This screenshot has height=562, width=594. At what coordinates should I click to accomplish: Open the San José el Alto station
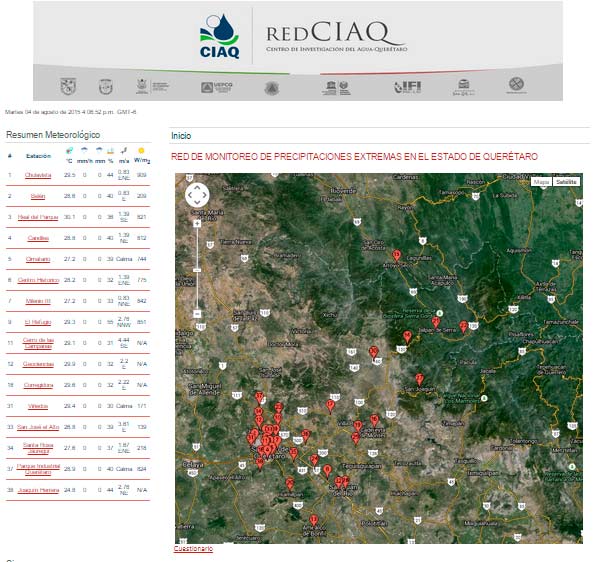pyautogui.click(x=38, y=427)
